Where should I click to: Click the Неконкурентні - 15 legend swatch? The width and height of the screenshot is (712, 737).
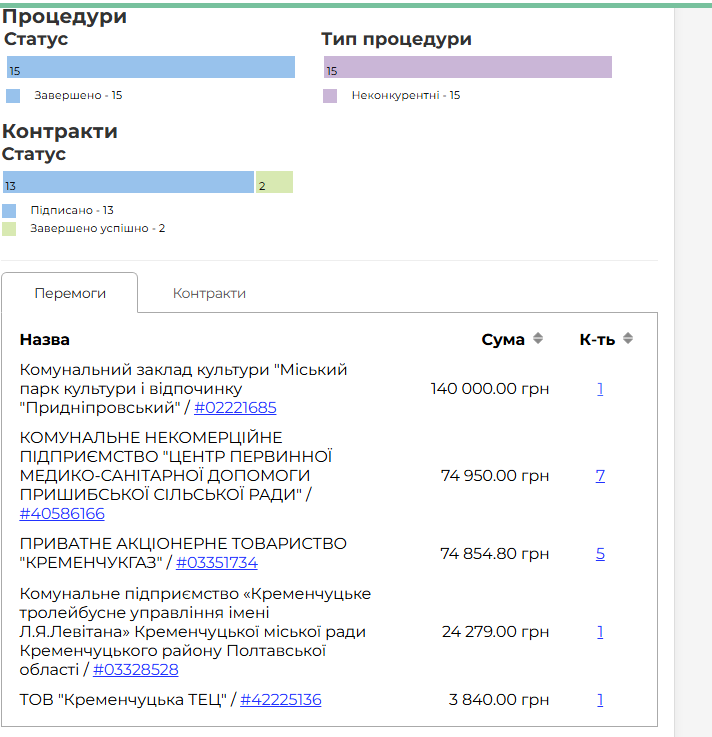(x=330, y=96)
